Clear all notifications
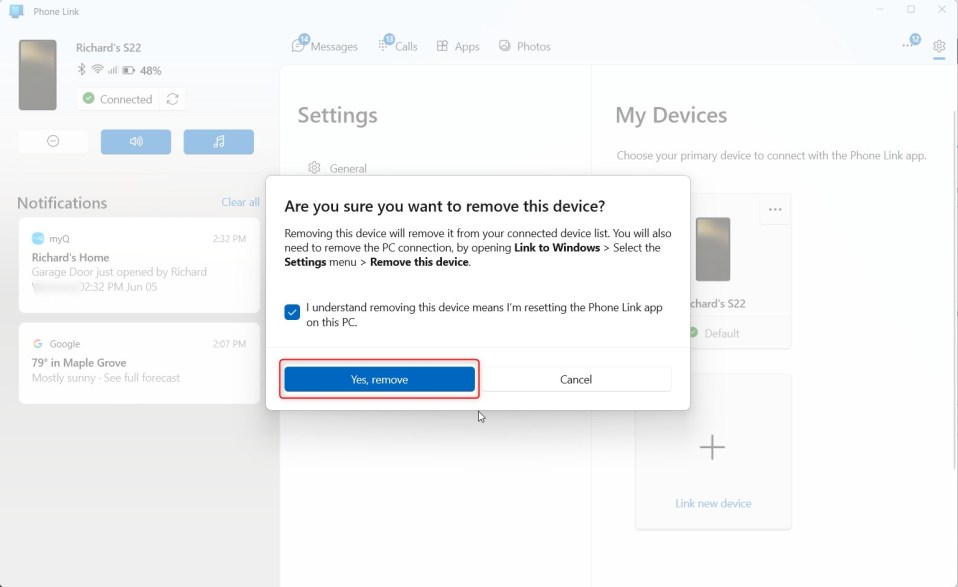 click(240, 202)
